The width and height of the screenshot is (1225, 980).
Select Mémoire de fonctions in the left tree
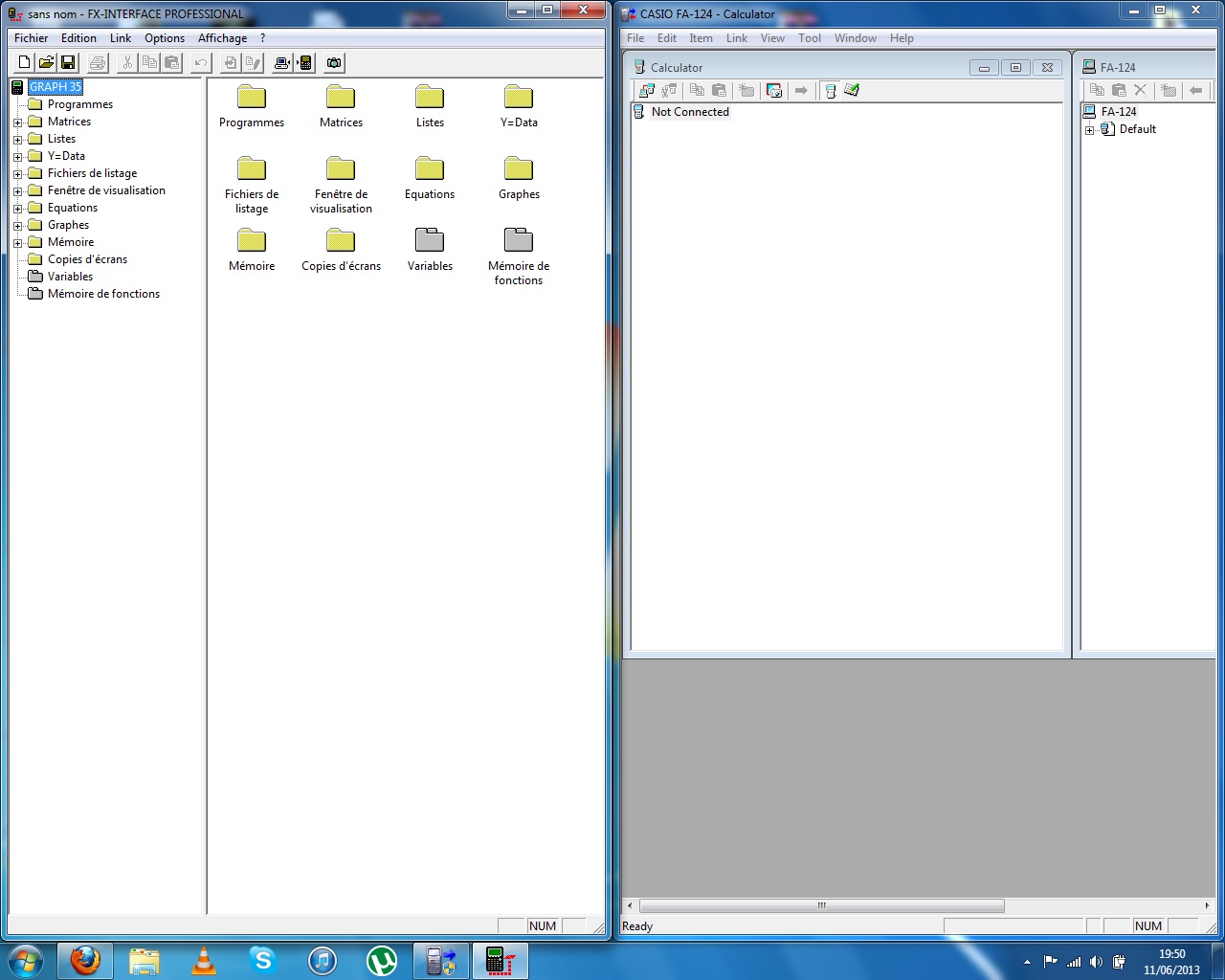click(x=103, y=294)
